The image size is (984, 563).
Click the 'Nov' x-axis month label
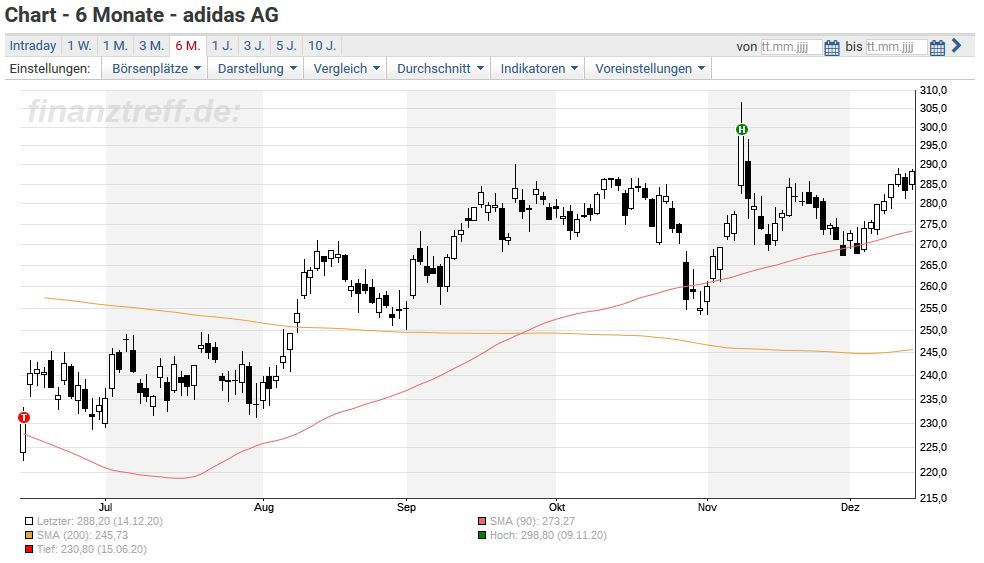tap(707, 507)
